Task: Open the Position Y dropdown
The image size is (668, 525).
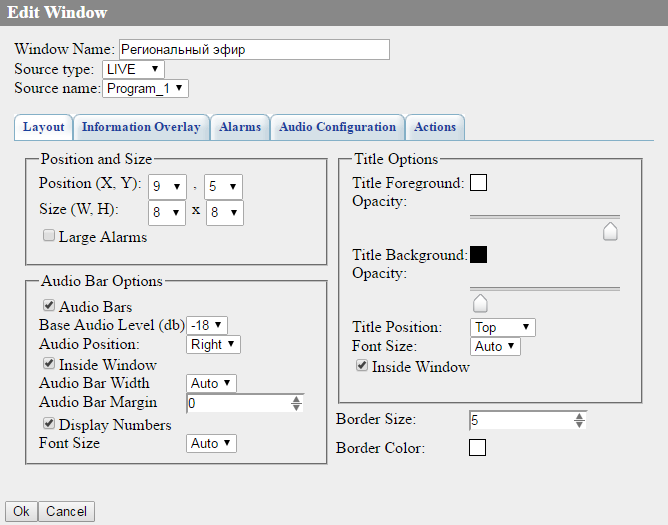Action: click(223, 187)
